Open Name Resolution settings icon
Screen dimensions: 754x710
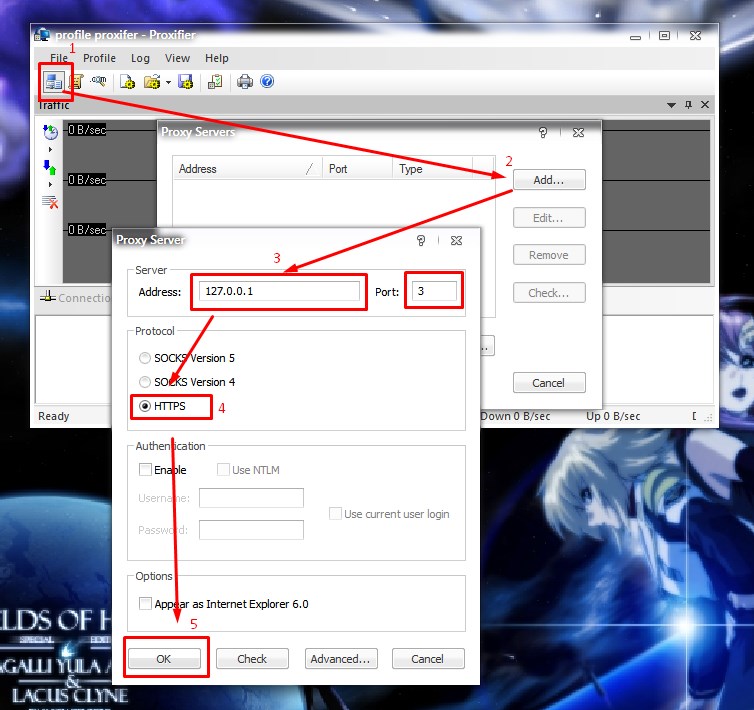pyautogui.click(x=99, y=80)
